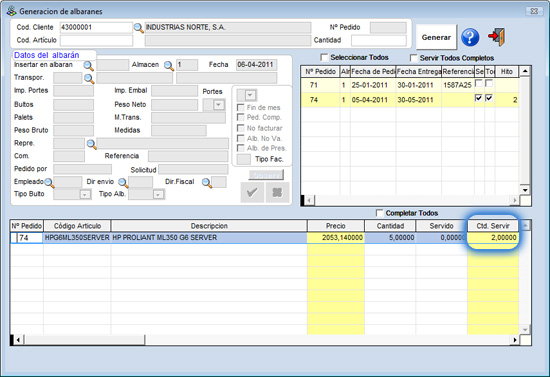Click the lines grid scroll right arrow

click(515, 340)
